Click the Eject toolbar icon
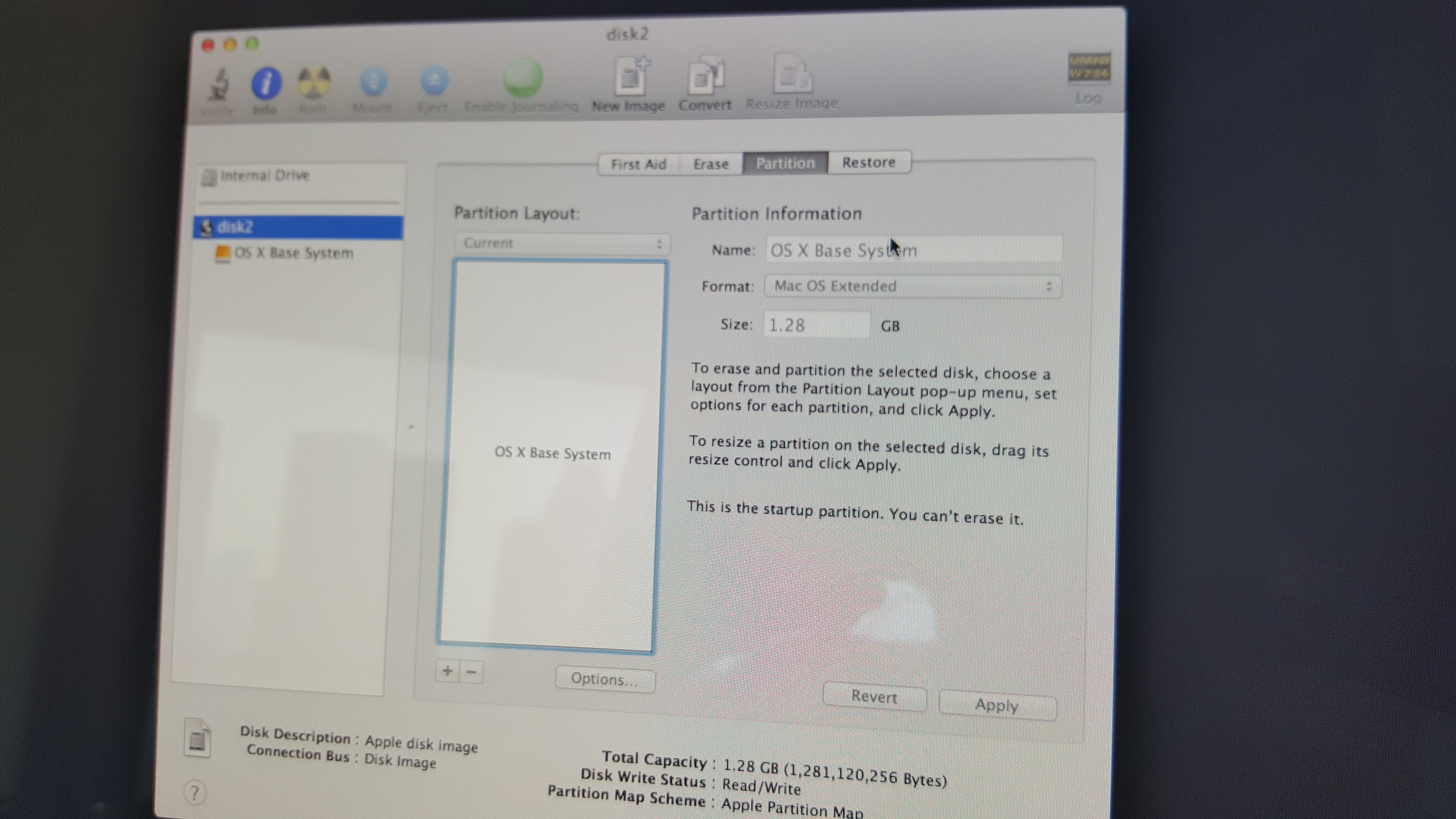 click(434, 80)
